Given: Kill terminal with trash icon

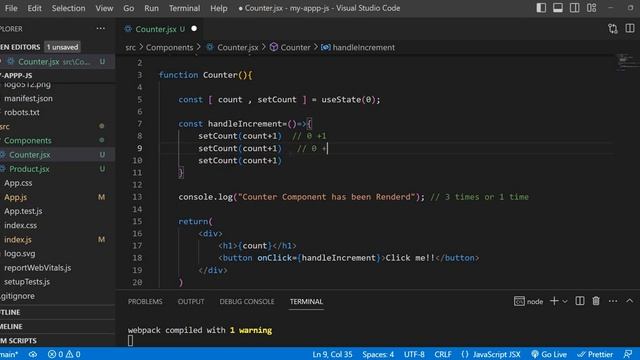Looking at the screenshot, I should click(596, 301).
